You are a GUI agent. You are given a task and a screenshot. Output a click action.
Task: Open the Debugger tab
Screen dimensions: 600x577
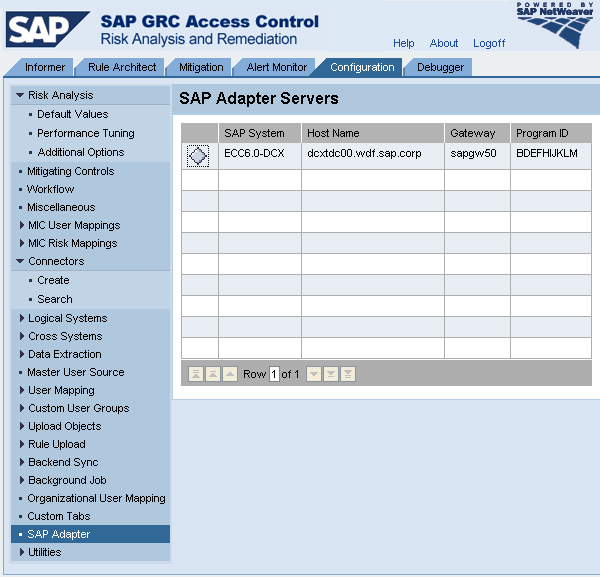[440, 67]
